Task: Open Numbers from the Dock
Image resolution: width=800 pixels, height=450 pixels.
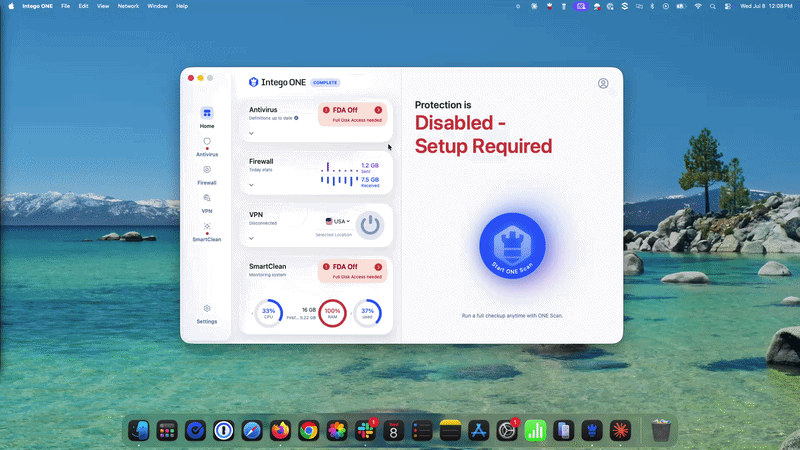Action: click(x=535, y=431)
